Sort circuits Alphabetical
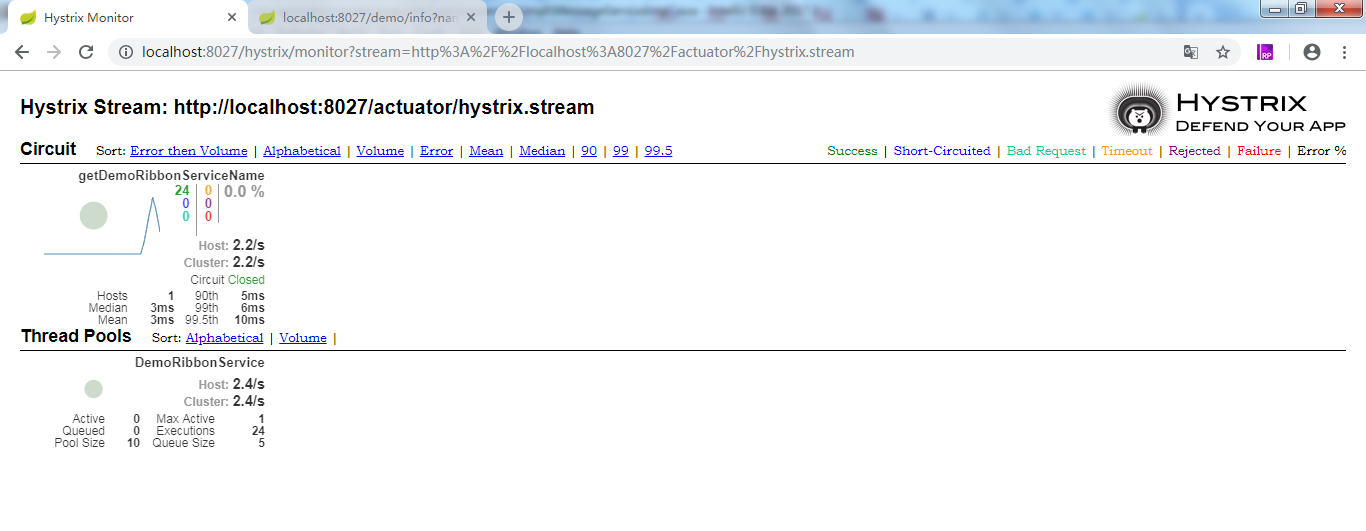Screen dimensions: 1366x531 click(302, 151)
